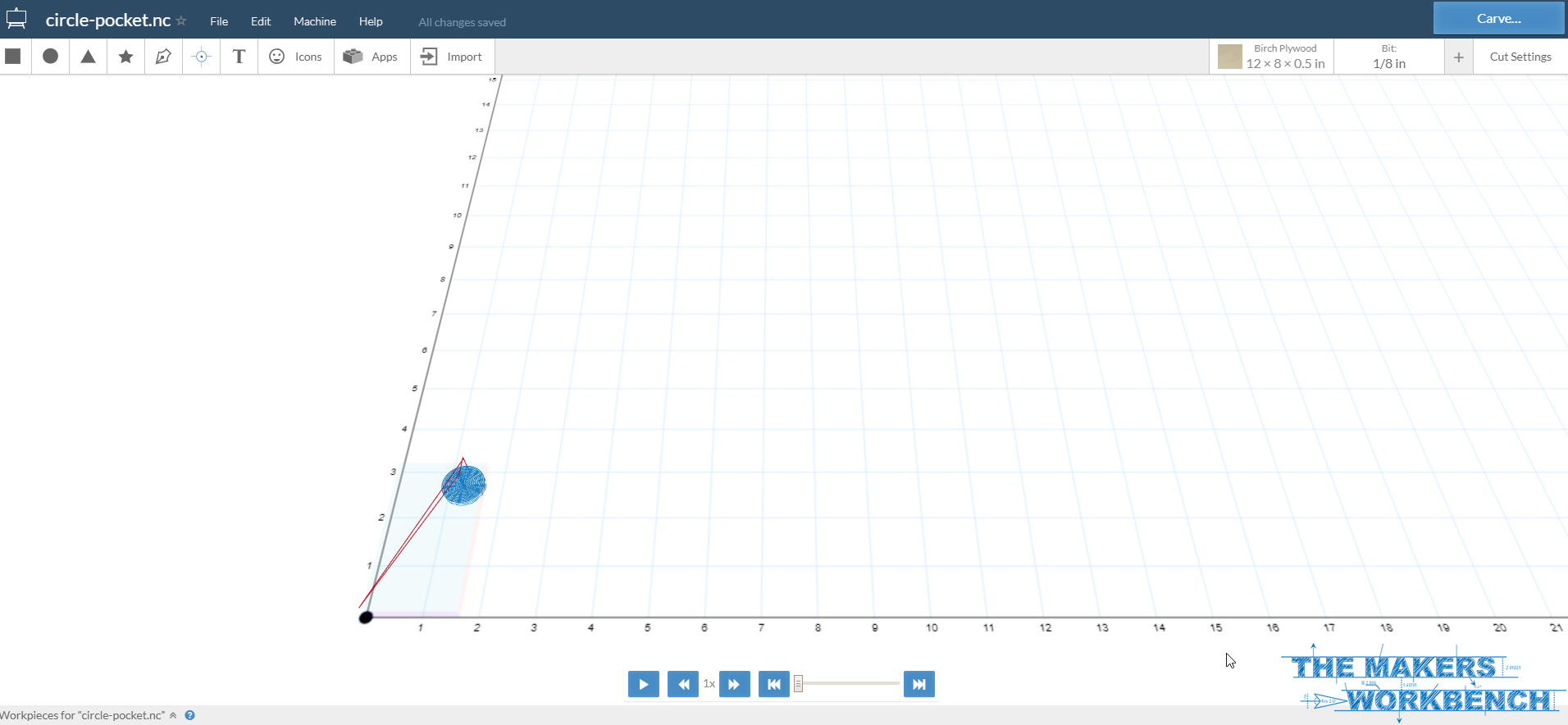1568x725 pixels.
Task: Click the simulation progress slider handle
Action: pos(798,683)
